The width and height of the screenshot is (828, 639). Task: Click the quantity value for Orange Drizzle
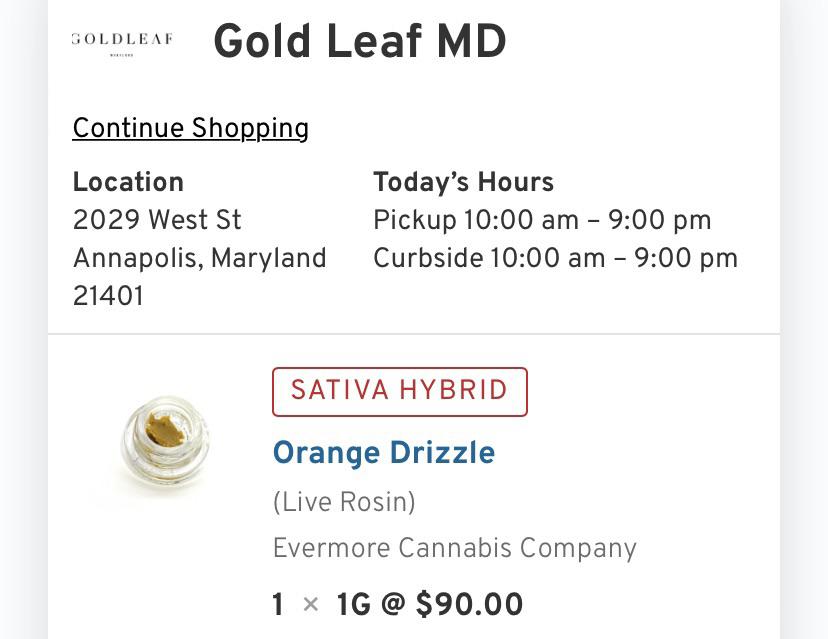tap(278, 606)
